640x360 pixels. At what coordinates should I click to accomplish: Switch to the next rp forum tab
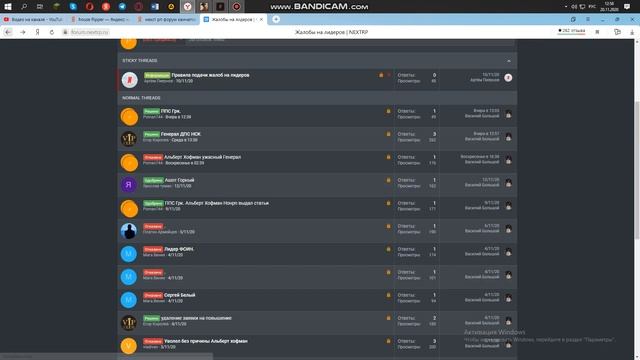(166, 19)
